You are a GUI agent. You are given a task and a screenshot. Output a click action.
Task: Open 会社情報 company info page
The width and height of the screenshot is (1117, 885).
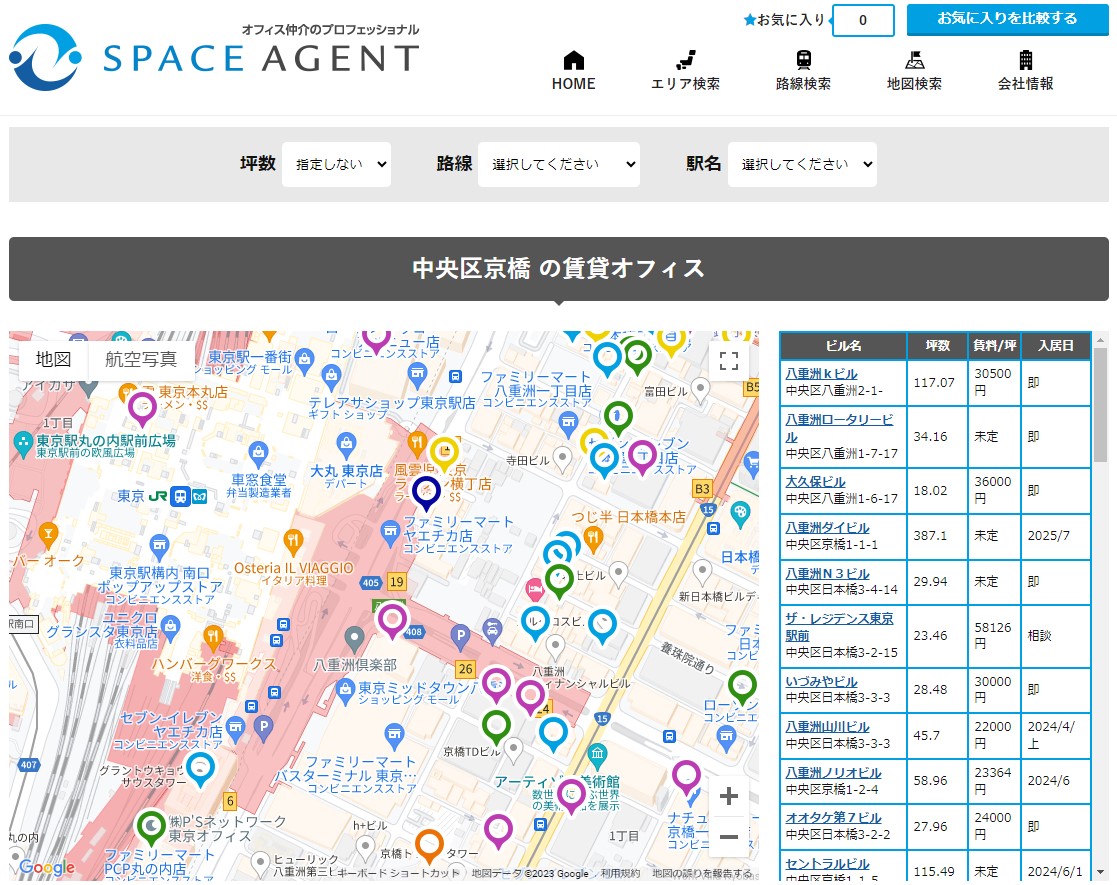[1025, 71]
